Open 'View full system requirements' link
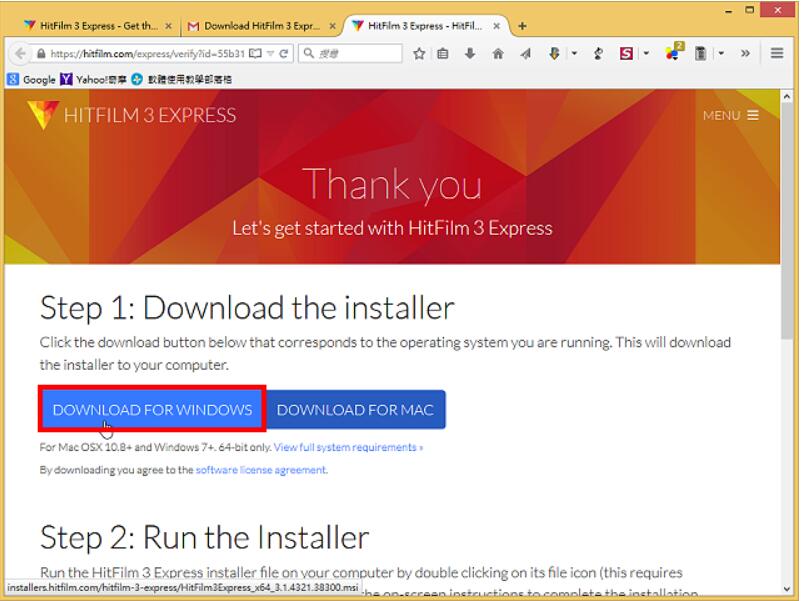The image size is (801, 601). [x=348, y=448]
